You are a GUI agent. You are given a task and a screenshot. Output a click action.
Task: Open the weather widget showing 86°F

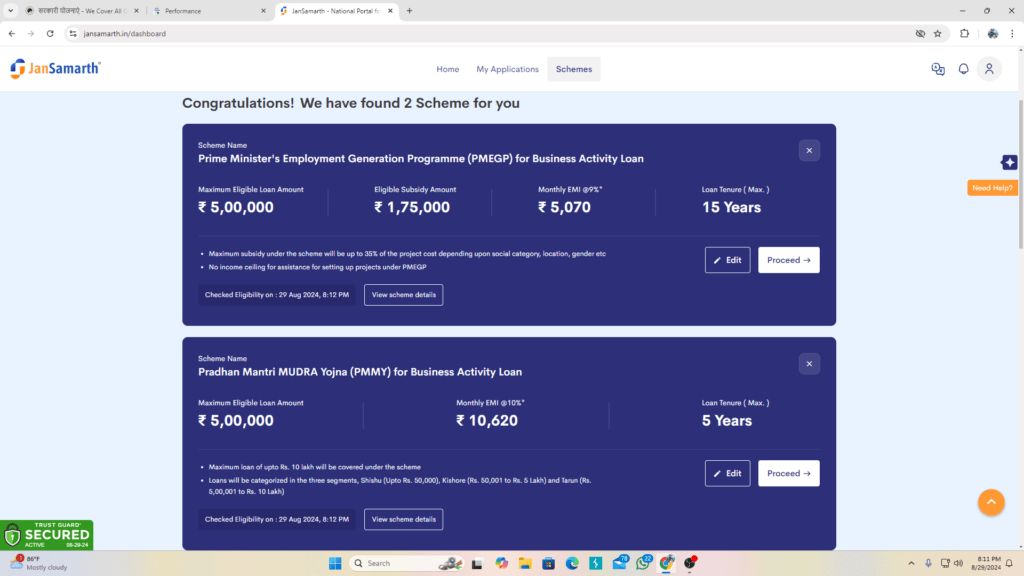coord(39,563)
